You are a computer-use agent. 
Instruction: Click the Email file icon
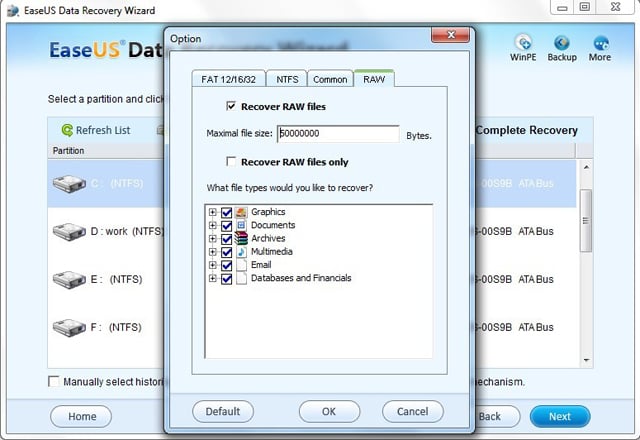242,265
